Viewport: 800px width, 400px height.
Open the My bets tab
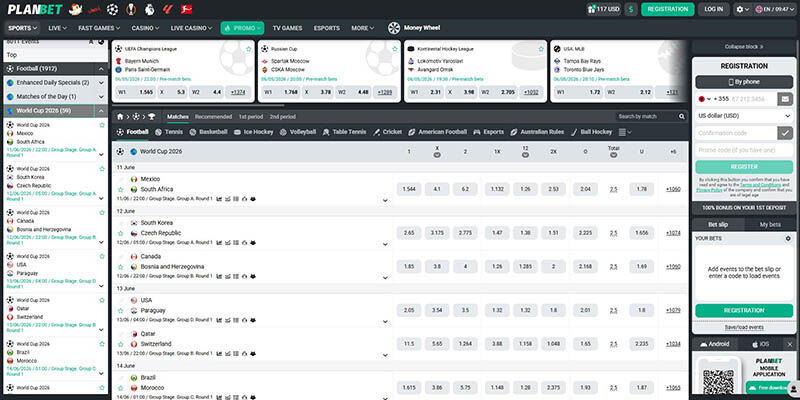tap(770, 225)
